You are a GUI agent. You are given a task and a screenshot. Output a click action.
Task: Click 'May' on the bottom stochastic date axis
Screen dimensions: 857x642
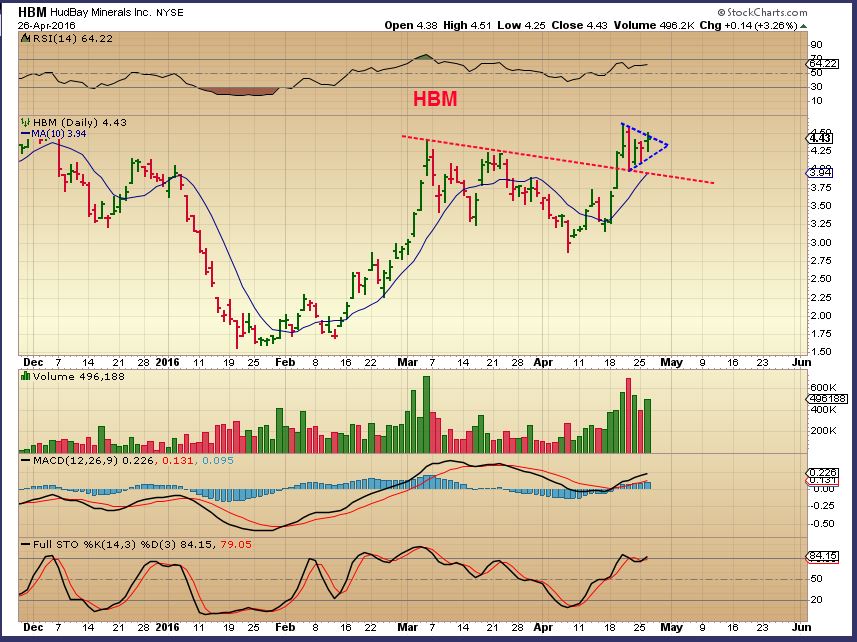click(x=672, y=627)
